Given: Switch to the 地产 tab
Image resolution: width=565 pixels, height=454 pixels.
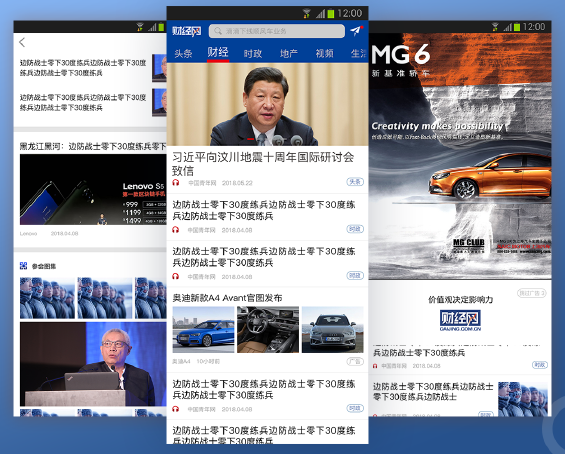Looking at the screenshot, I should 289,53.
